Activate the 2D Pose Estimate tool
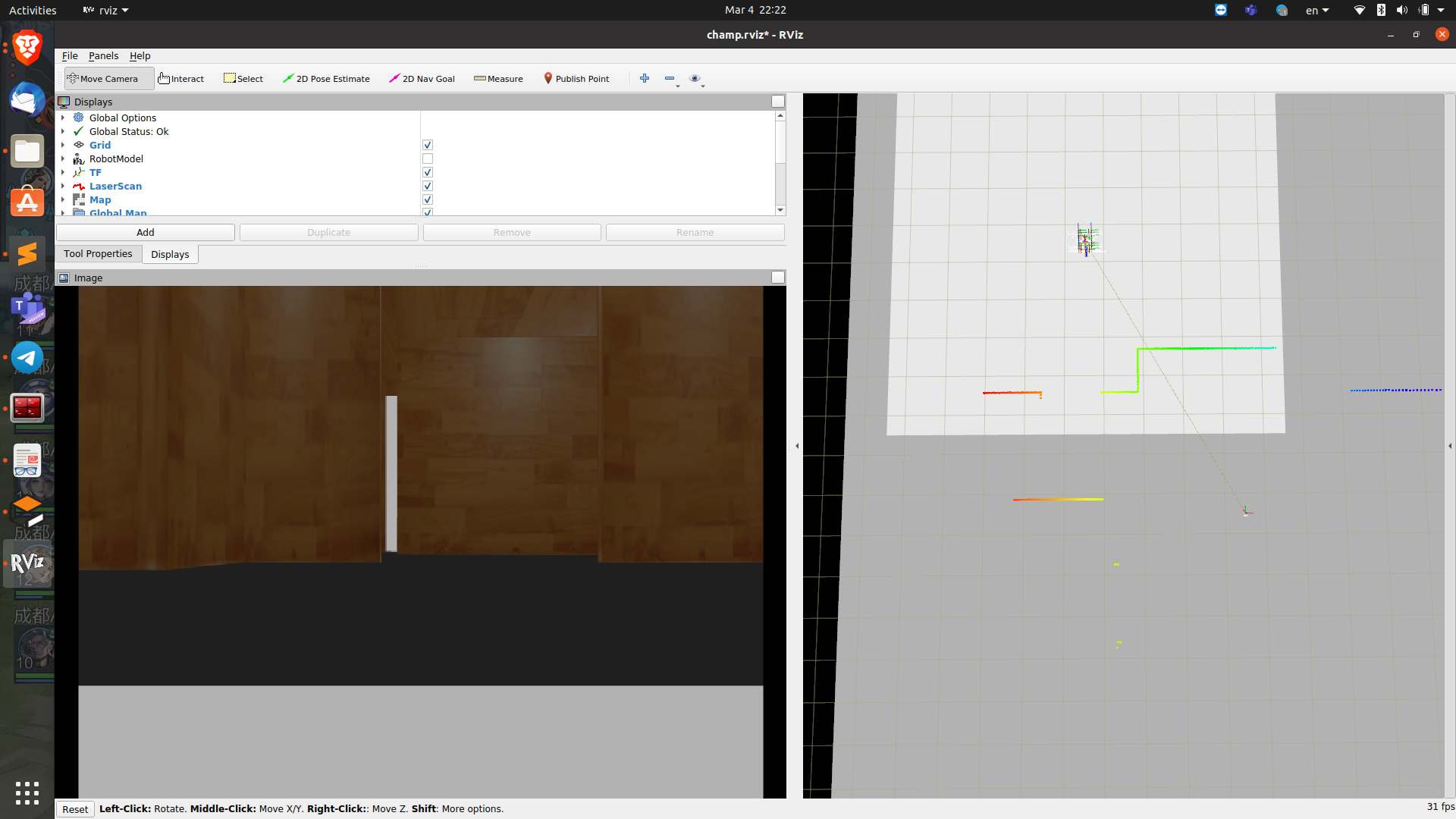Viewport: 1456px width, 819px height. [326, 78]
